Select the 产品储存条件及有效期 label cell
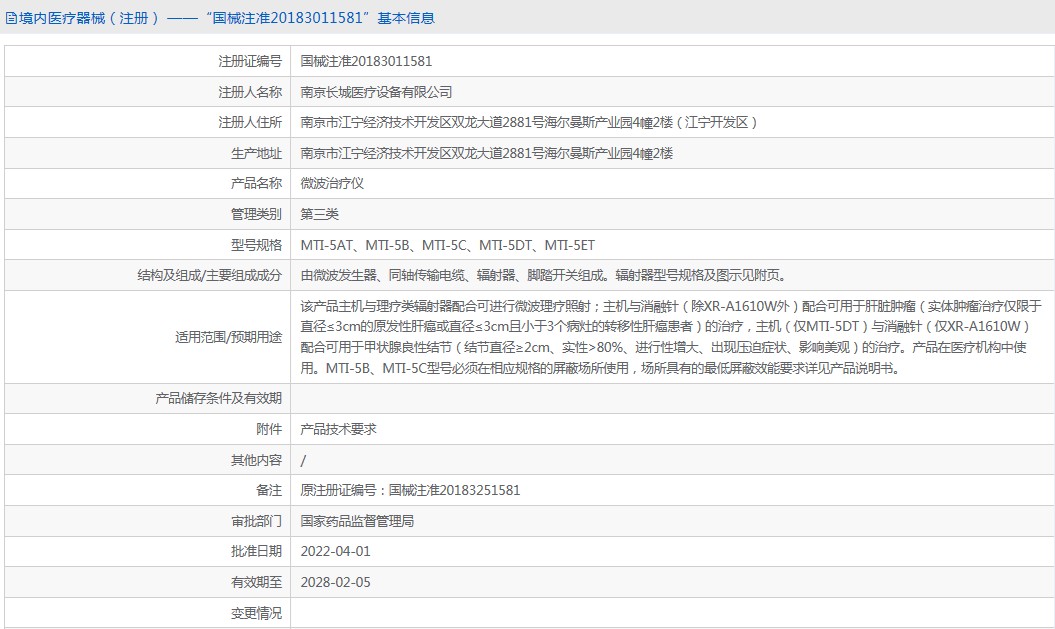Screen dimensions: 1055x629 (x=147, y=398)
